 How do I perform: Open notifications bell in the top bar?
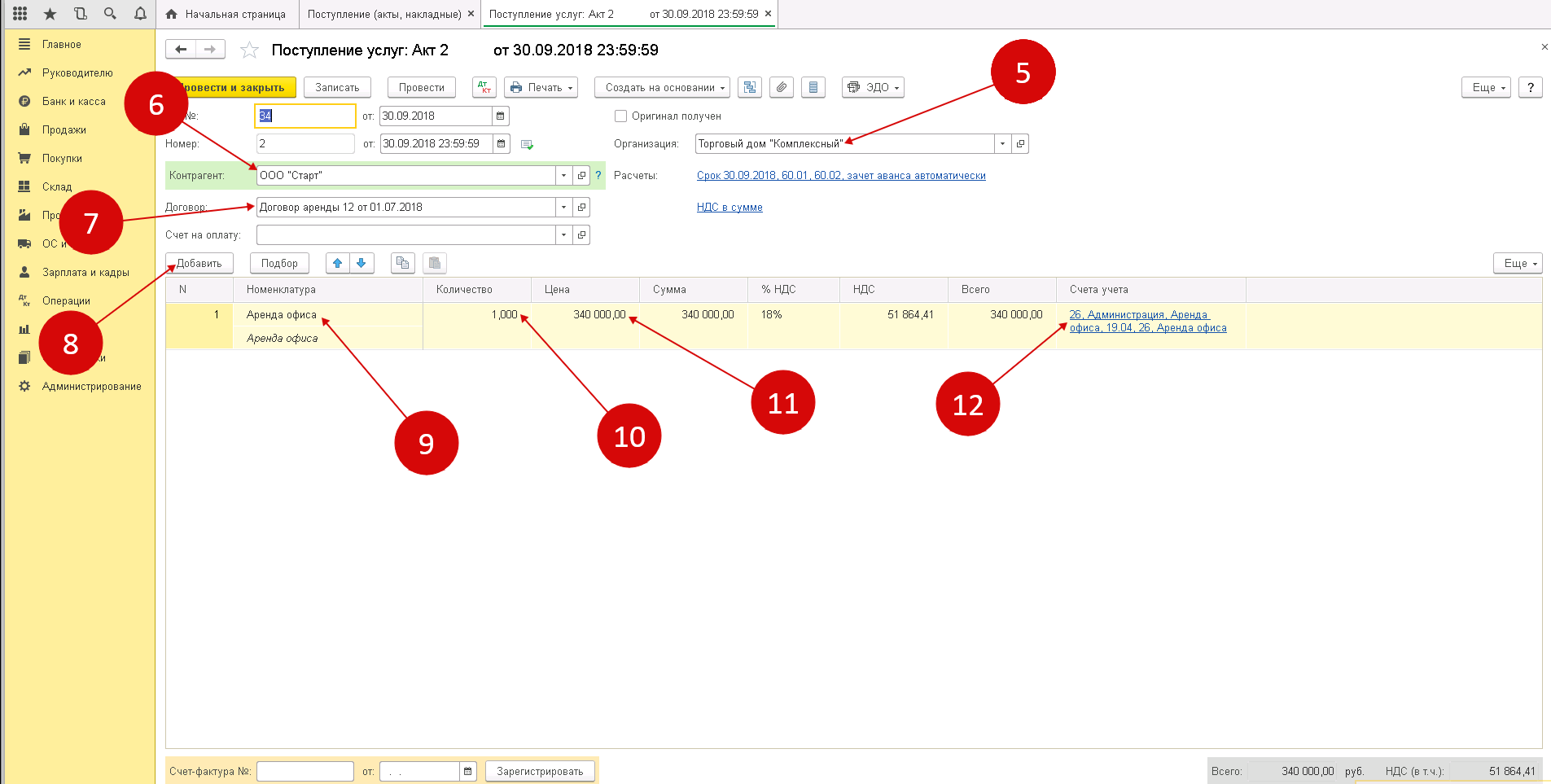140,14
